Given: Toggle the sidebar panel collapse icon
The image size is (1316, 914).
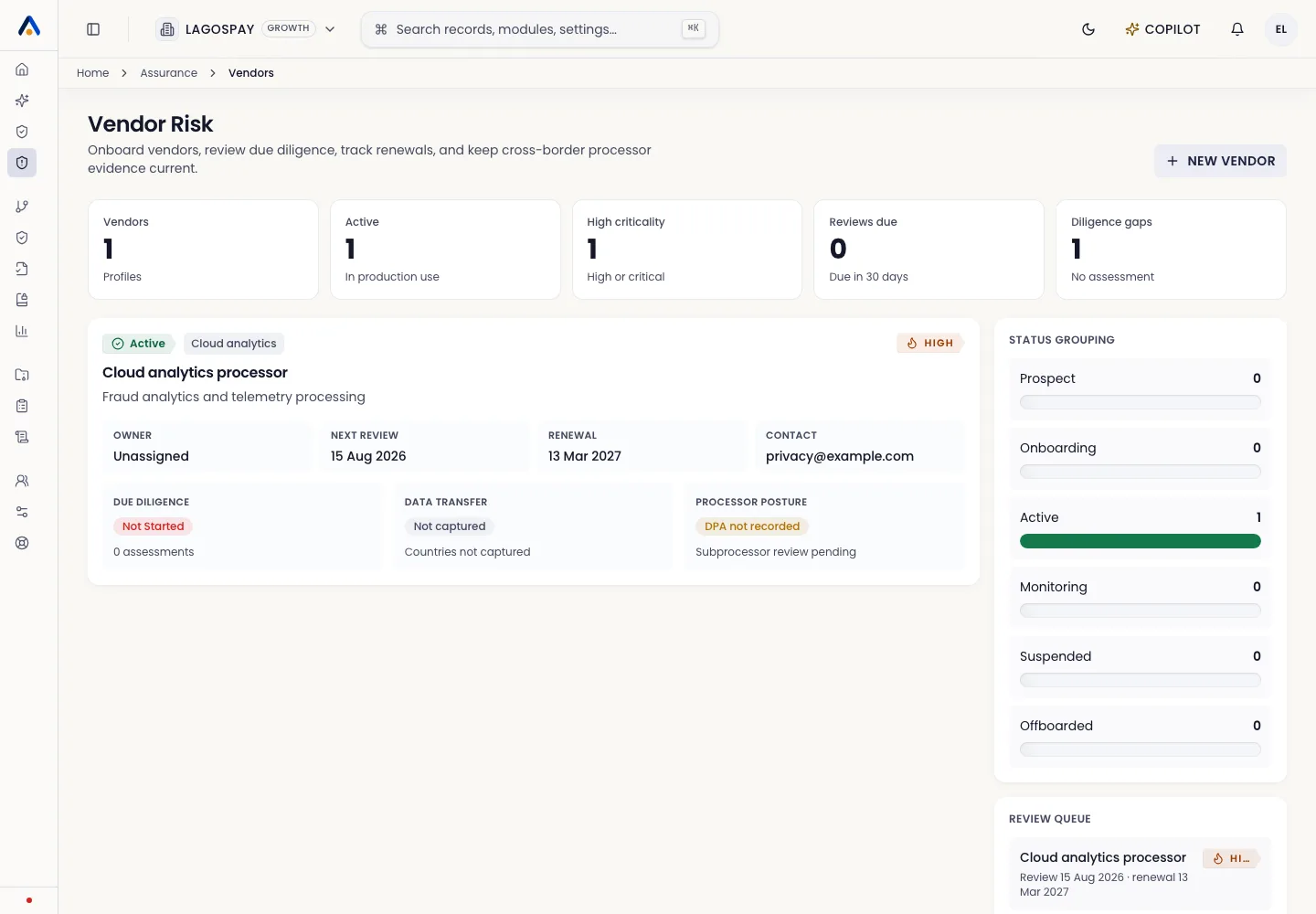Looking at the screenshot, I should pos(93,29).
